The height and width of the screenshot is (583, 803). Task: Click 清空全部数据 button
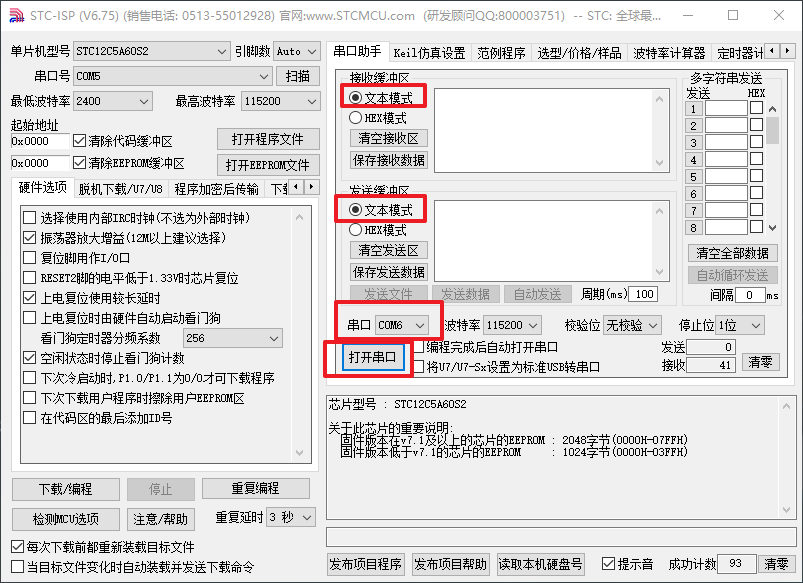tap(732, 253)
